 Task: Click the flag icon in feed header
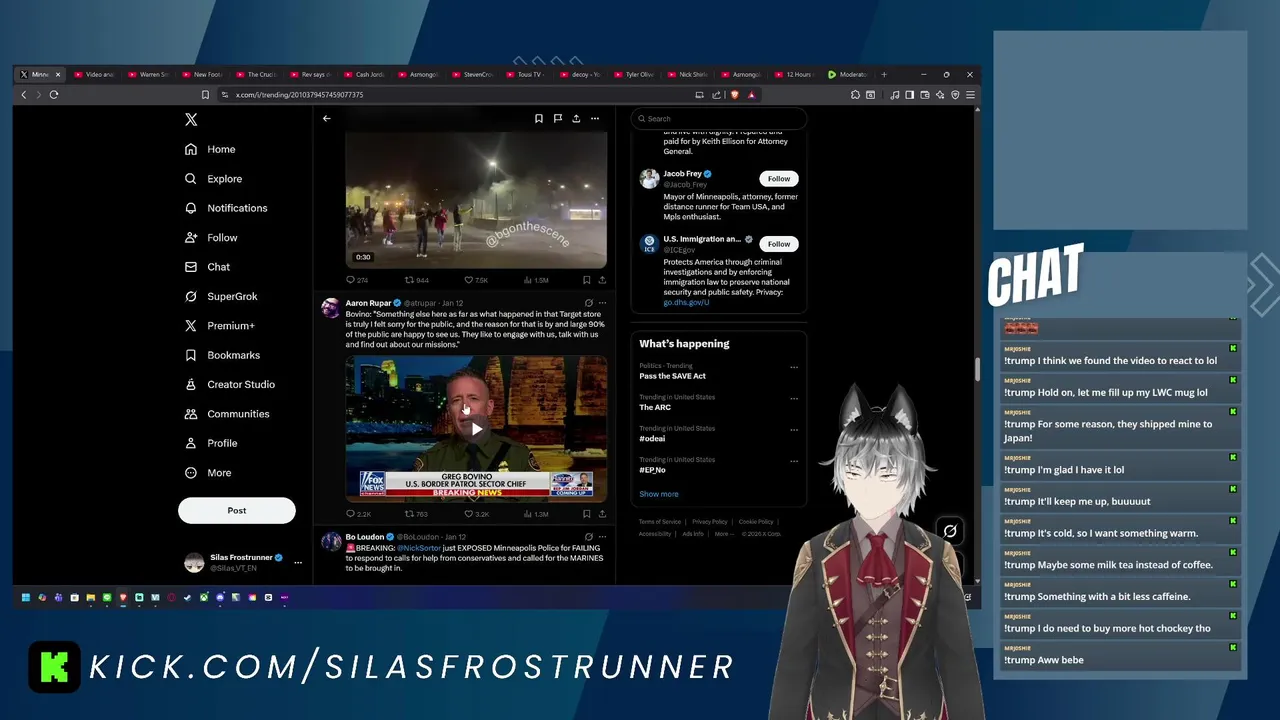[x=557, y=118]
